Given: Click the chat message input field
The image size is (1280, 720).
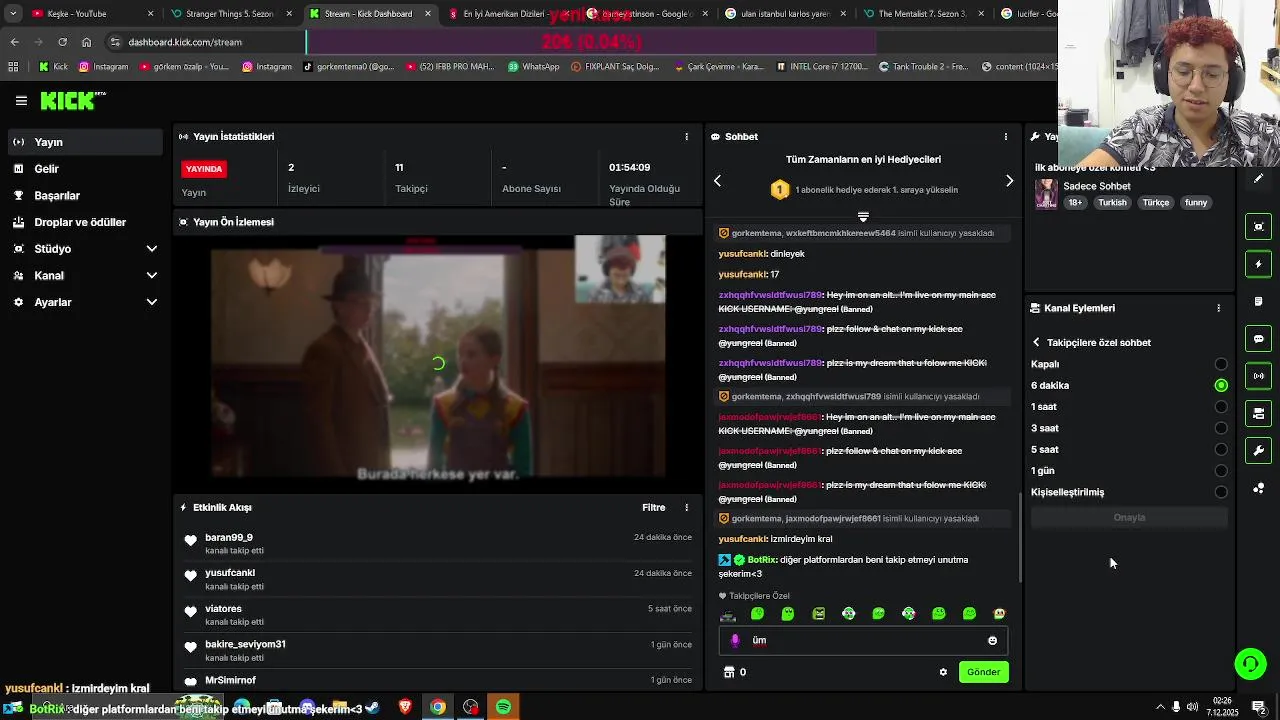Looking at the screenshot, I should point(863,640).
